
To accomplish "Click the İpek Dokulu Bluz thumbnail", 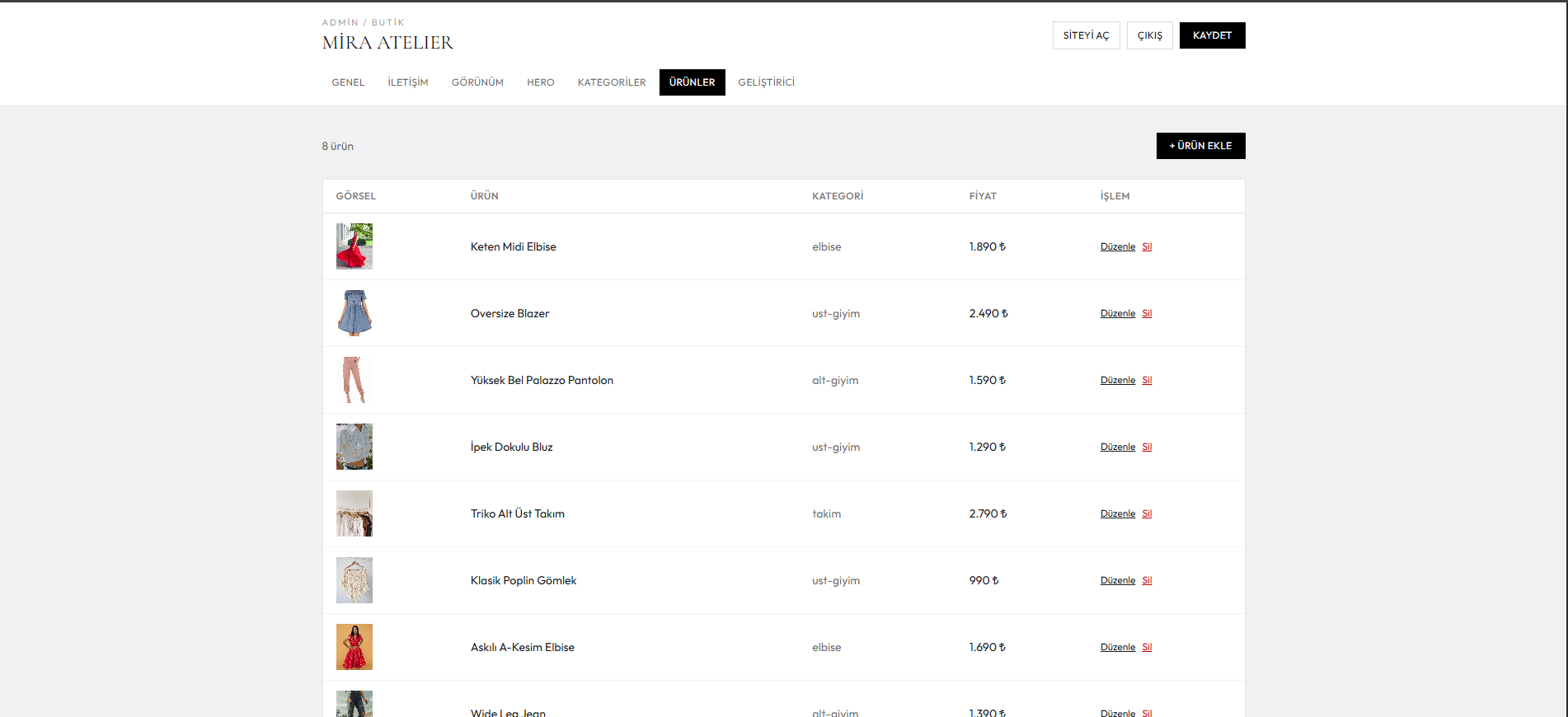I will coord(354,447).
